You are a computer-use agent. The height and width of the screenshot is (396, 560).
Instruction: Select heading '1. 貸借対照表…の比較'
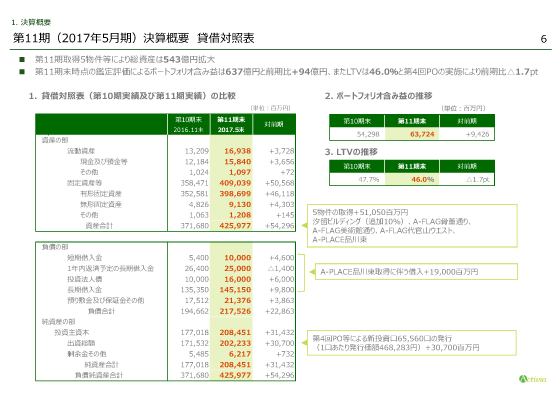pos(132,96)
